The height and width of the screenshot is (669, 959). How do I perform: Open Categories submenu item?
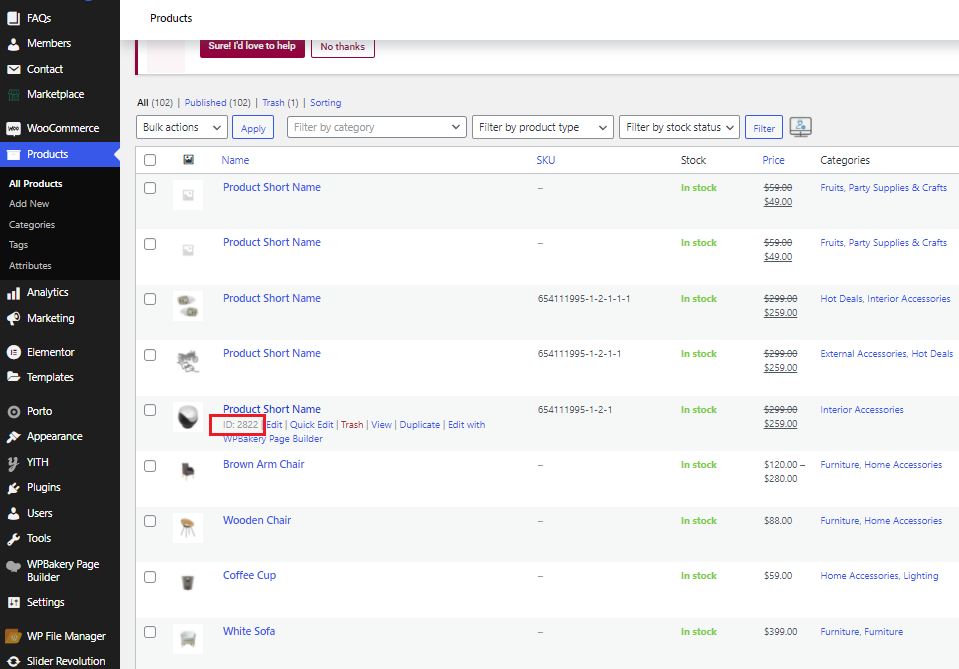point(32,224)
